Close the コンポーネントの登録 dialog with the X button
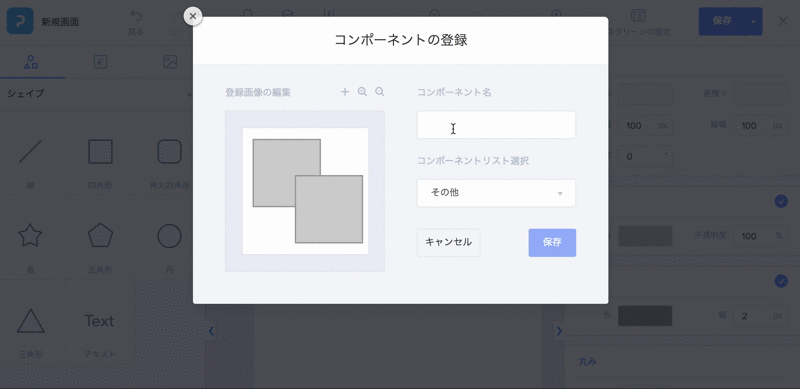This screenshot has width=800, height=389. [x=192, y=16]
